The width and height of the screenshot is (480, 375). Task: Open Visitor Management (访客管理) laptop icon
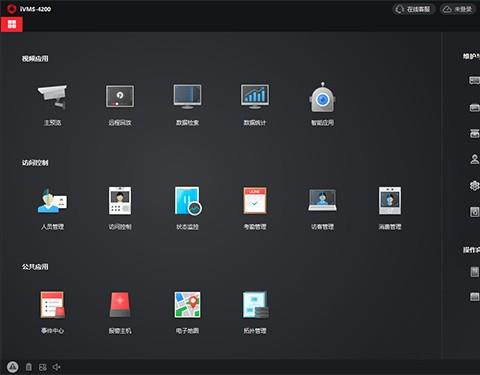322,201
